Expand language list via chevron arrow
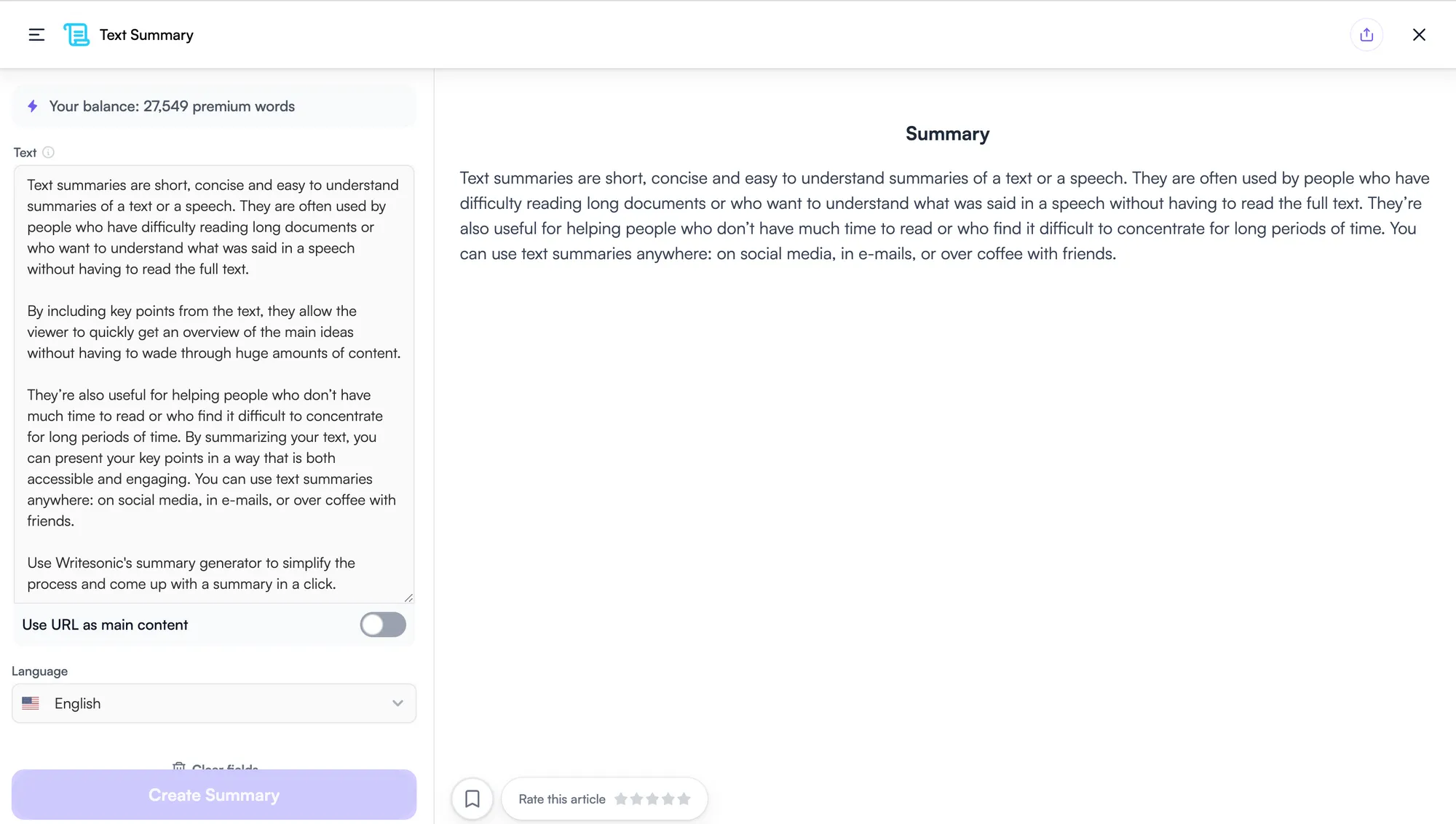This screenshot has height=824, width=1456. 397,703
